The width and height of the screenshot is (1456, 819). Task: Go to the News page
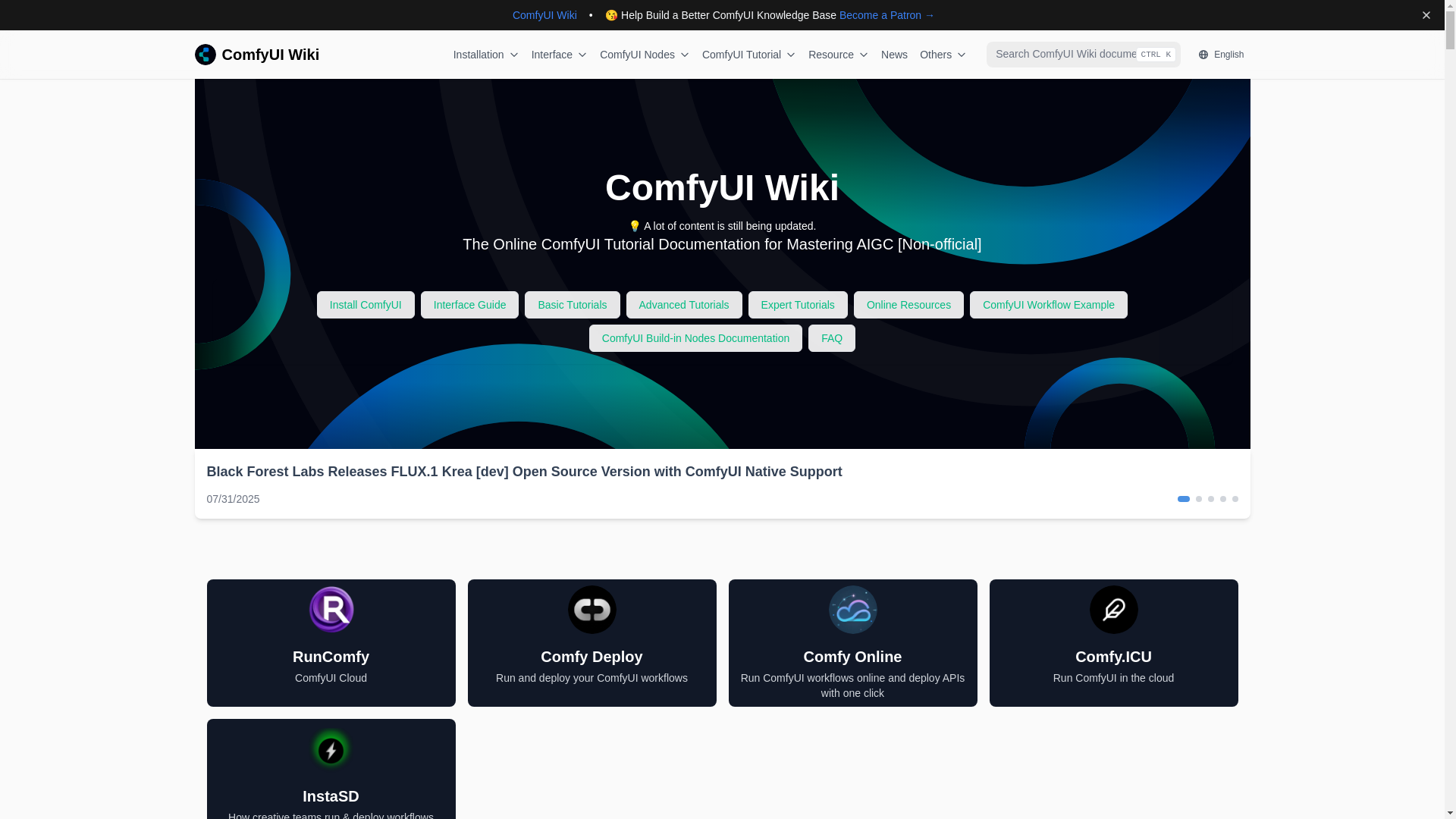point(894,55)
